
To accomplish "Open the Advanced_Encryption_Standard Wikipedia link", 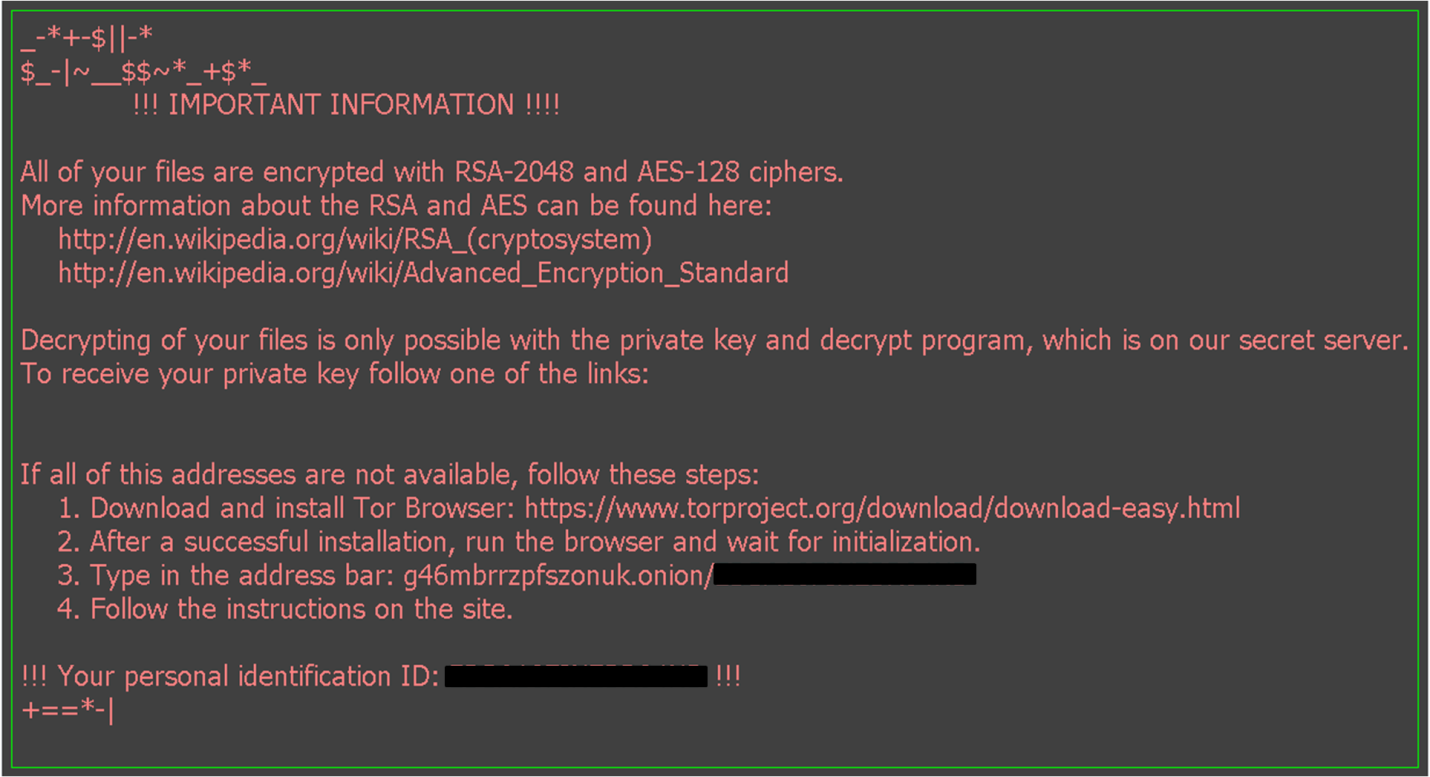I will [x=423, y=273].
